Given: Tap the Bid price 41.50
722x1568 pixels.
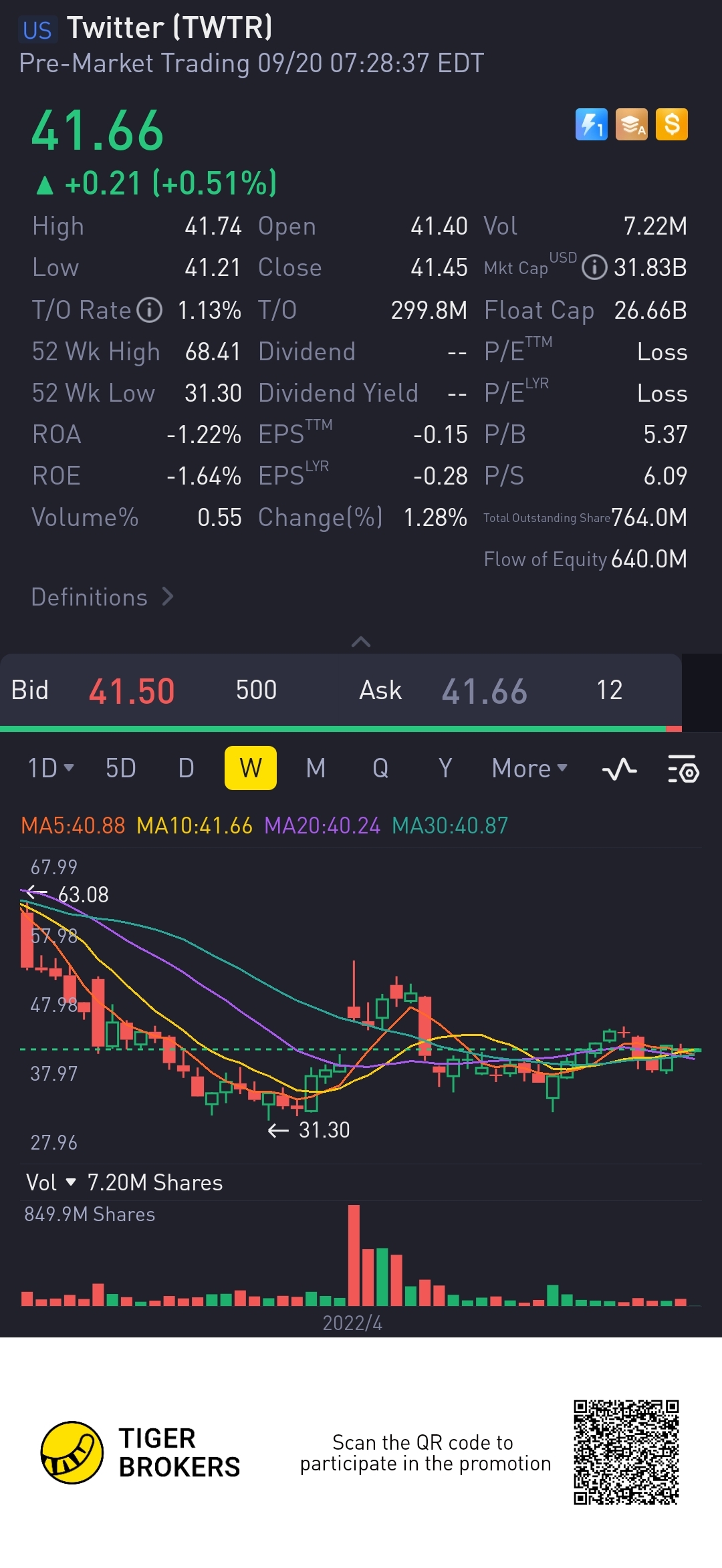Looking at the screenshot, I should 132,691.
